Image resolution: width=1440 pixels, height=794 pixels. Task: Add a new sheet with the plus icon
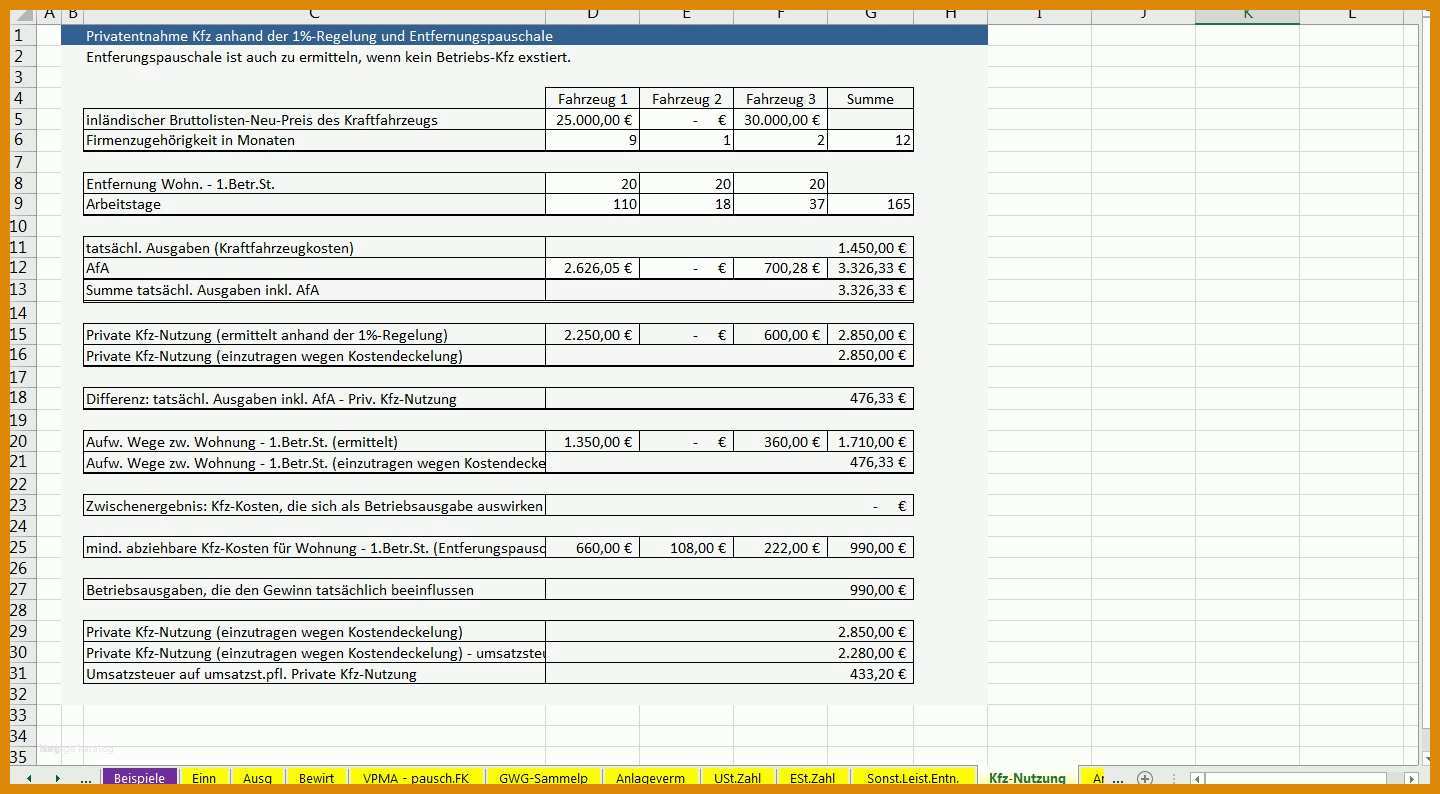(x=1145, y=778)
